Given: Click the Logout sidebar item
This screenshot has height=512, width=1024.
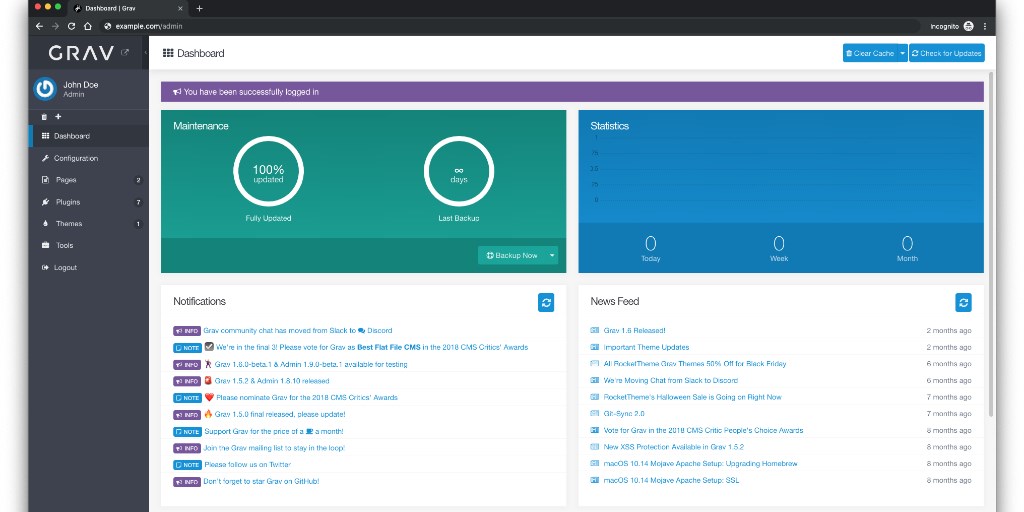Looking at the screenshot, I should (x=89, y=267).
